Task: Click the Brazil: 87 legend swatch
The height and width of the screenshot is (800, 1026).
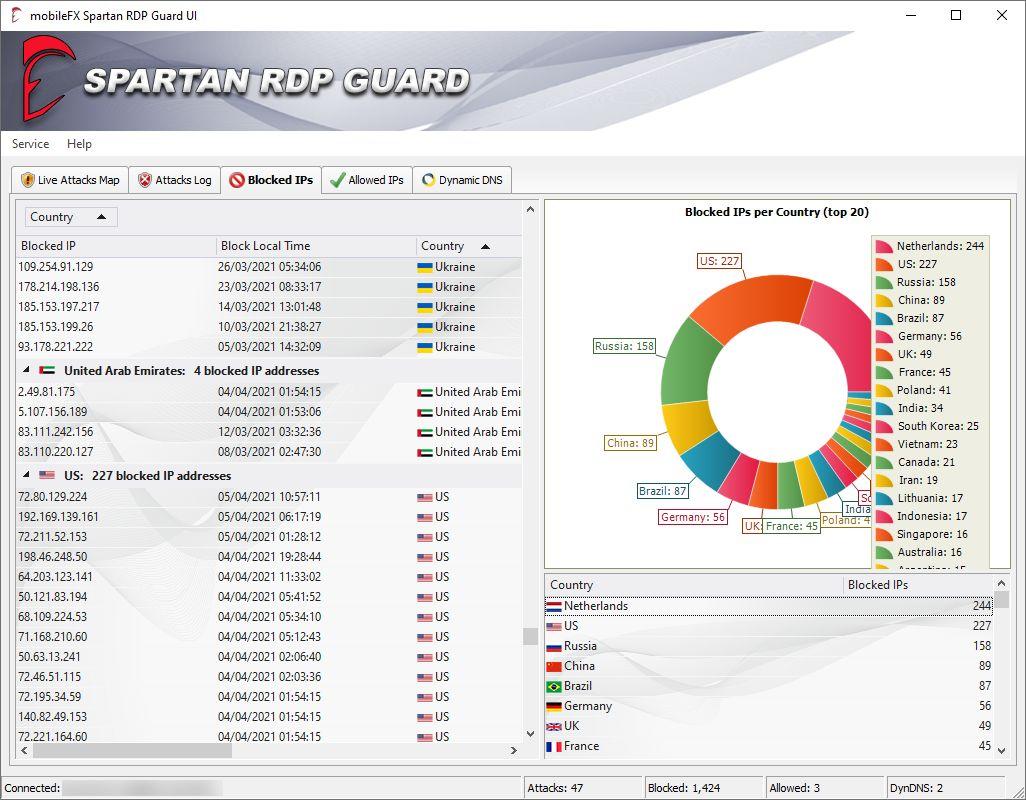Action: point(884,319)
